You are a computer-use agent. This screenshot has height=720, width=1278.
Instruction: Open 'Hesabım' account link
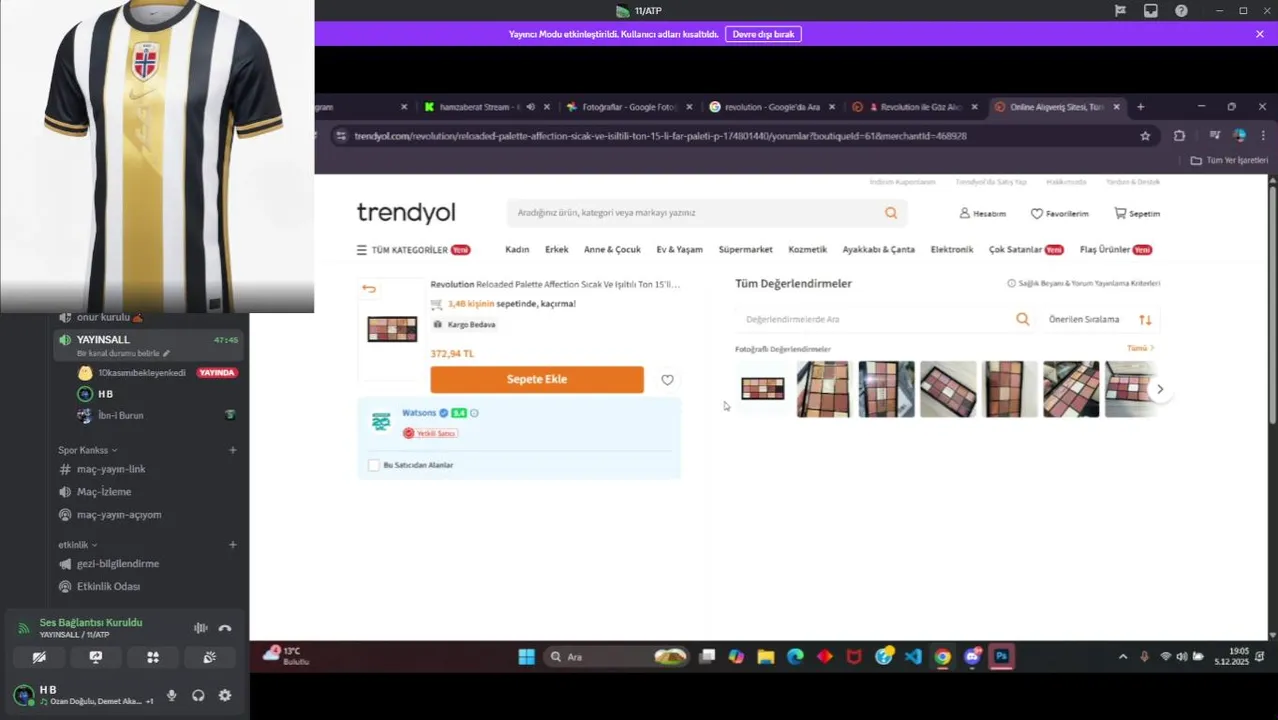pos(982,214)
